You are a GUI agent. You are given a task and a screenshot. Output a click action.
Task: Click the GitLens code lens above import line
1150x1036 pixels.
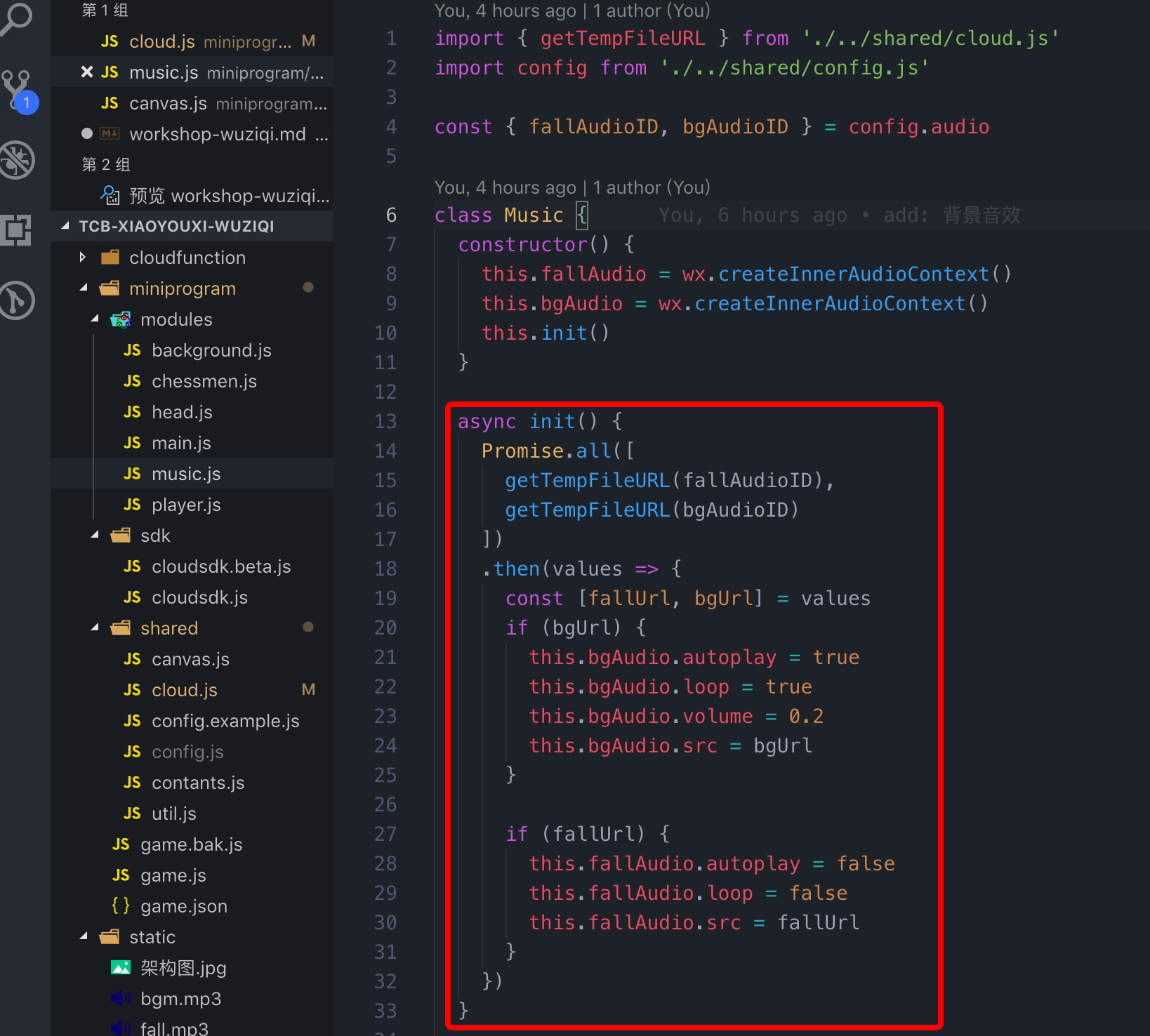coord(572,11)
